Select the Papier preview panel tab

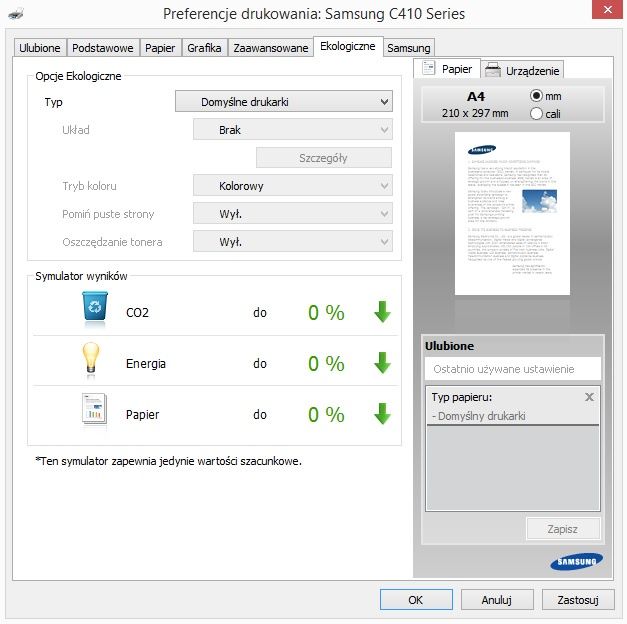click(x=447, y=68)
